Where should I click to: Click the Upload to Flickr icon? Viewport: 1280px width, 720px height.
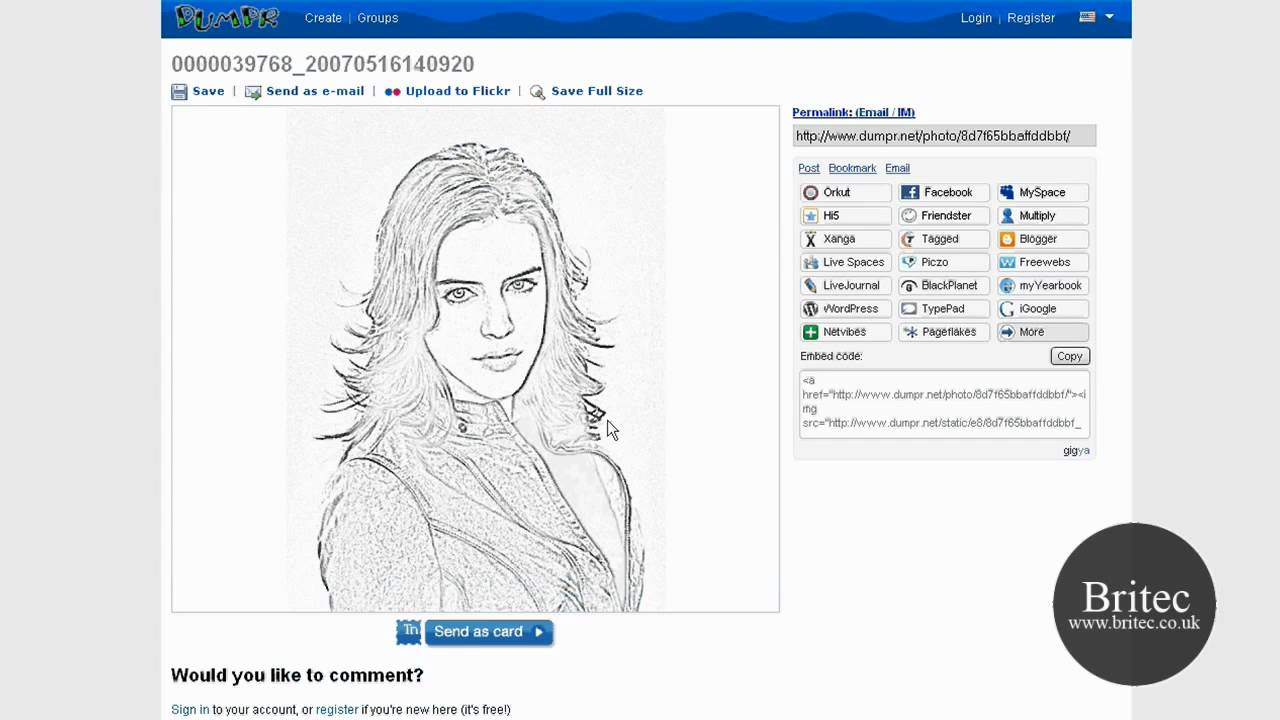pos(392,91)
